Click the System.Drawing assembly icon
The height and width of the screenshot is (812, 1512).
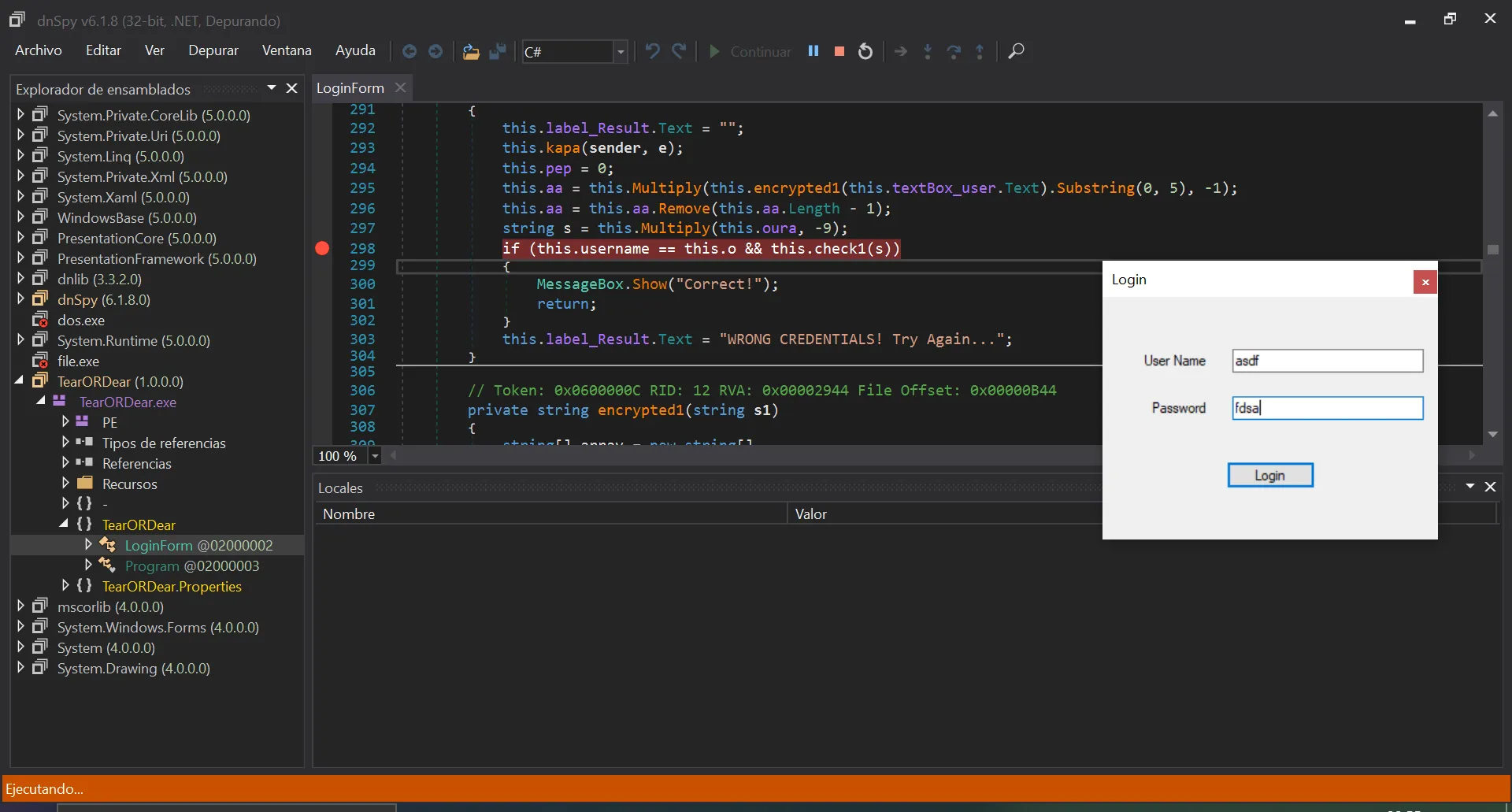[40, 668]
